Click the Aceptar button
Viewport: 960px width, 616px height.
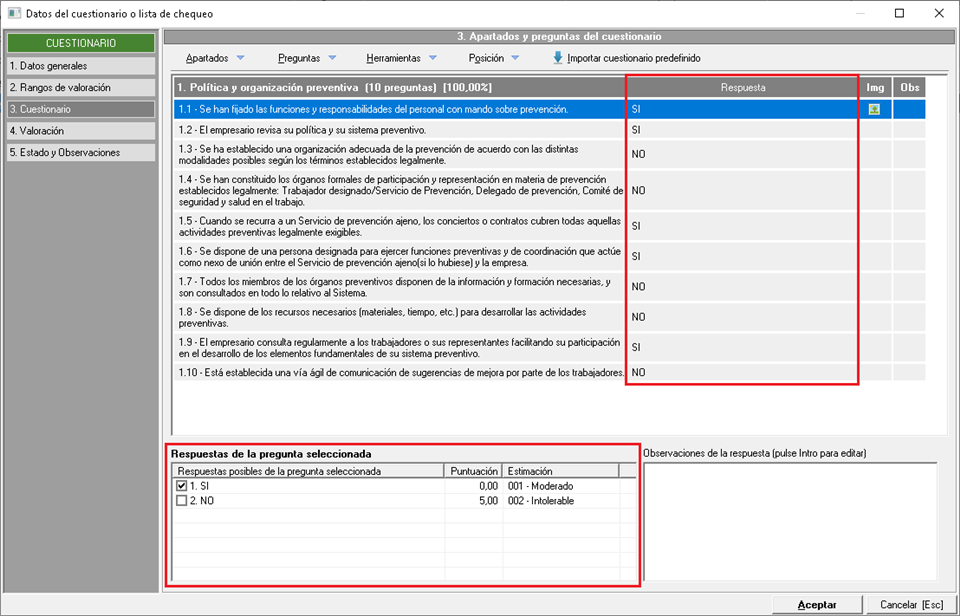[817, 604]
